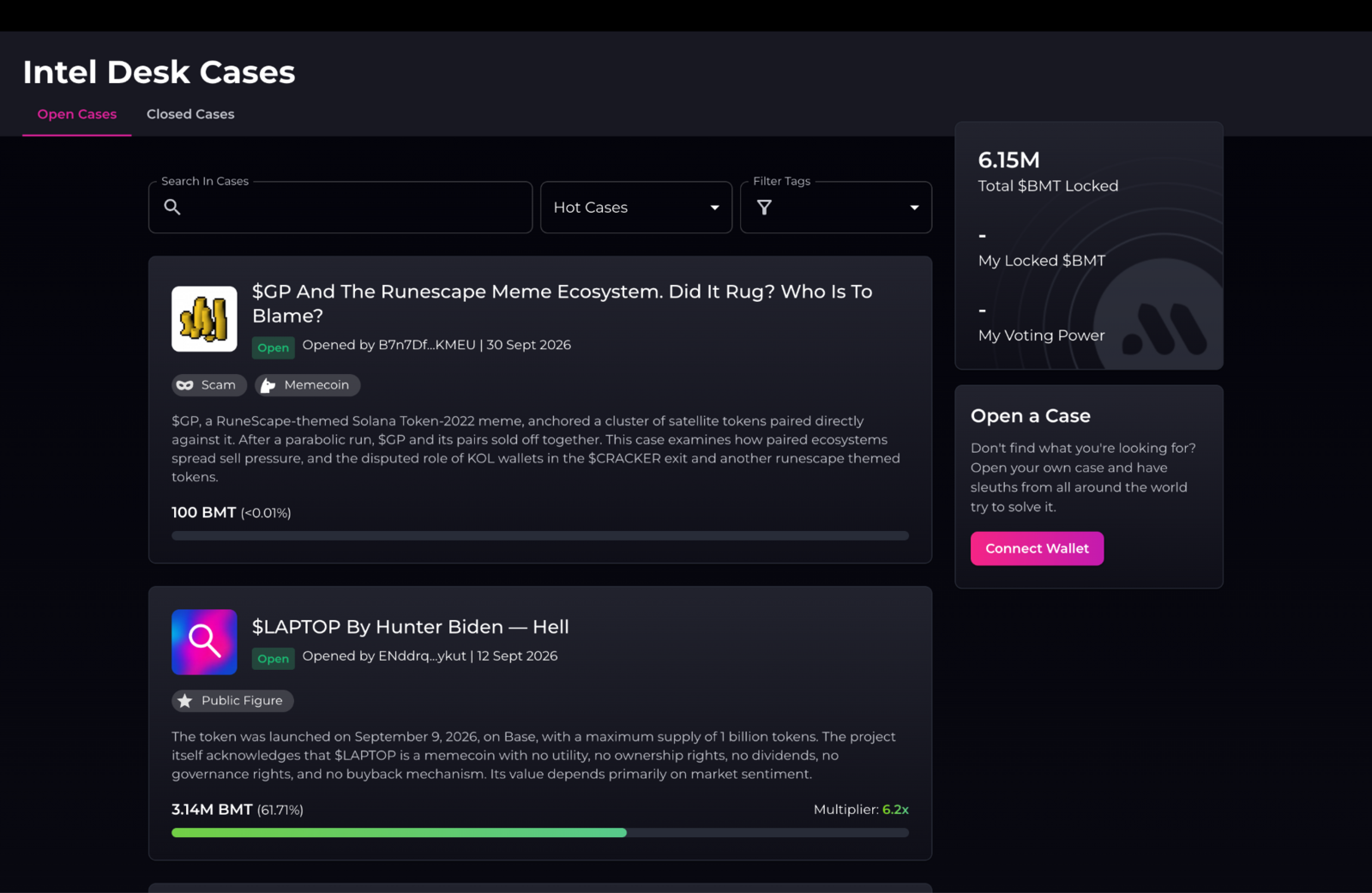The height and width of the screenshot is (893, 1372).
Task: Click the 'Open a Case' heading
Action: [1031, 416]
